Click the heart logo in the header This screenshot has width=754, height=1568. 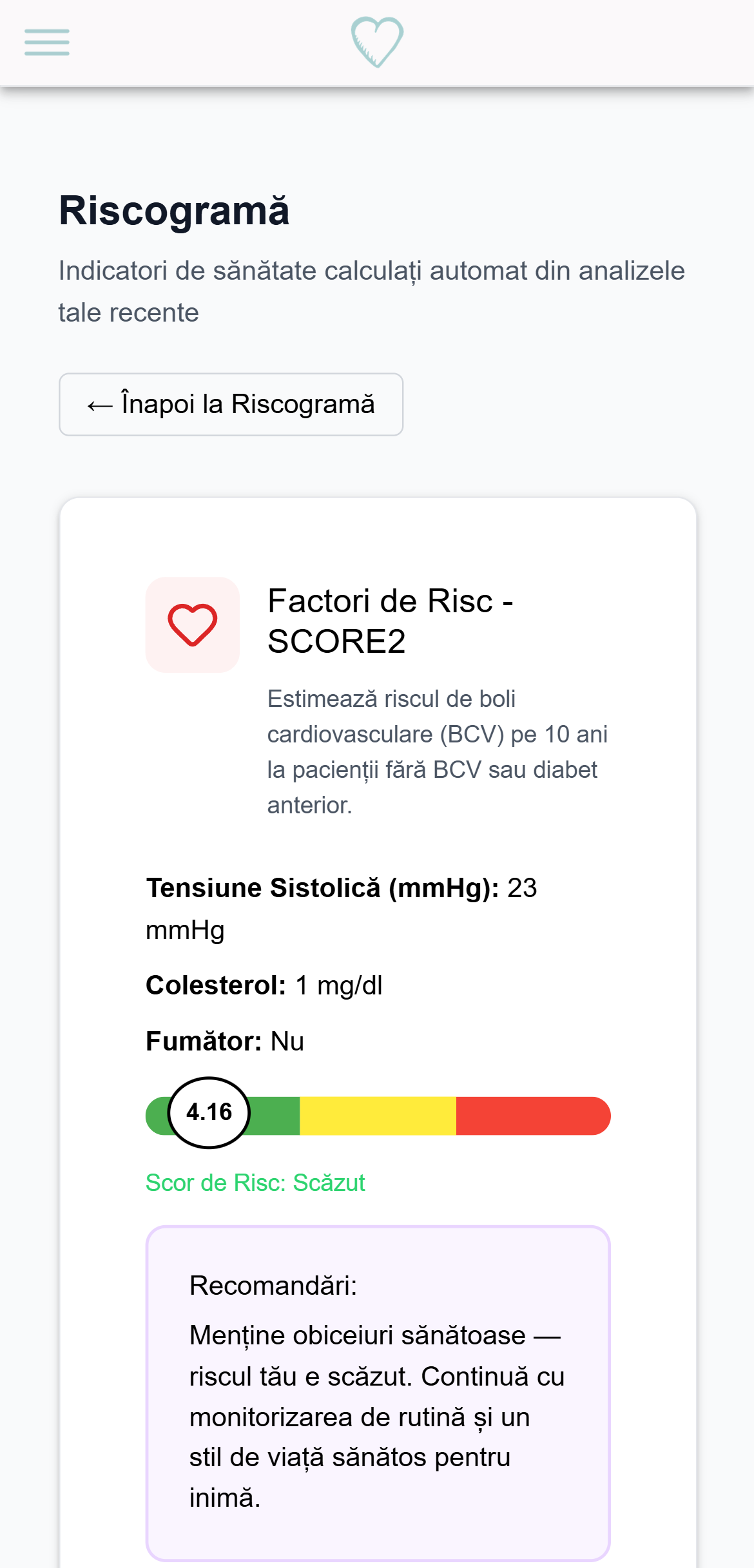tap(376, 41)
